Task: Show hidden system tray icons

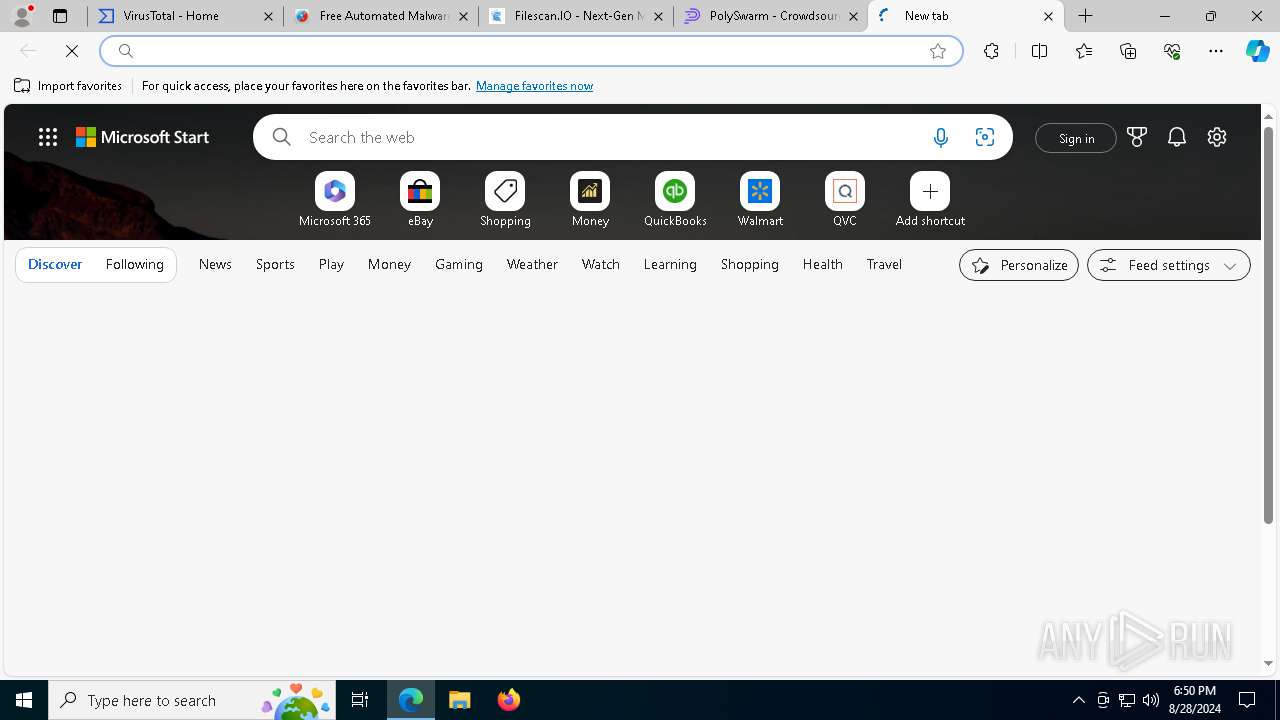Action: tap(1078, 700)
